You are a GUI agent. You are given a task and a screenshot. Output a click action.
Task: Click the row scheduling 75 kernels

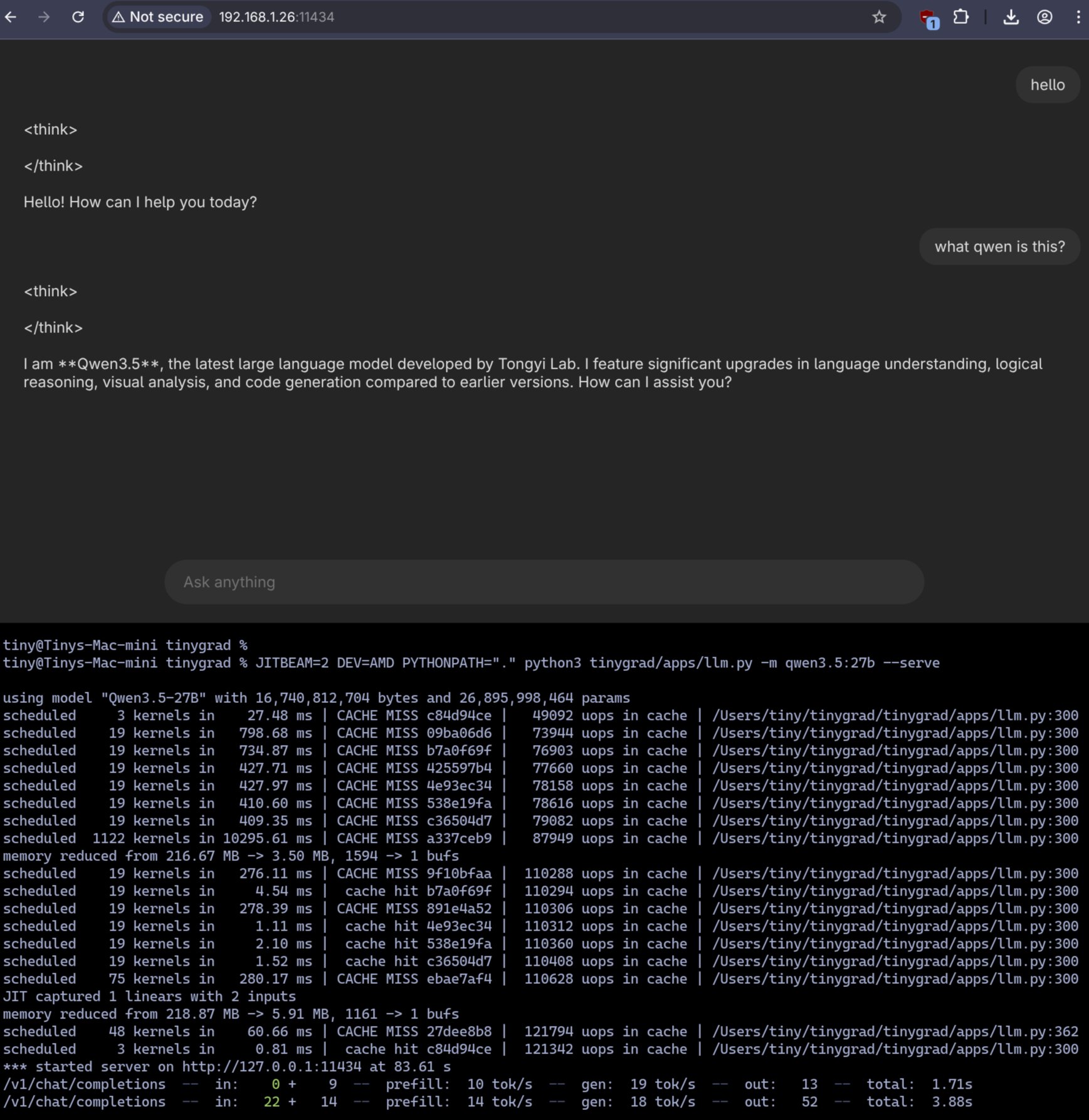tap(540, 979)
